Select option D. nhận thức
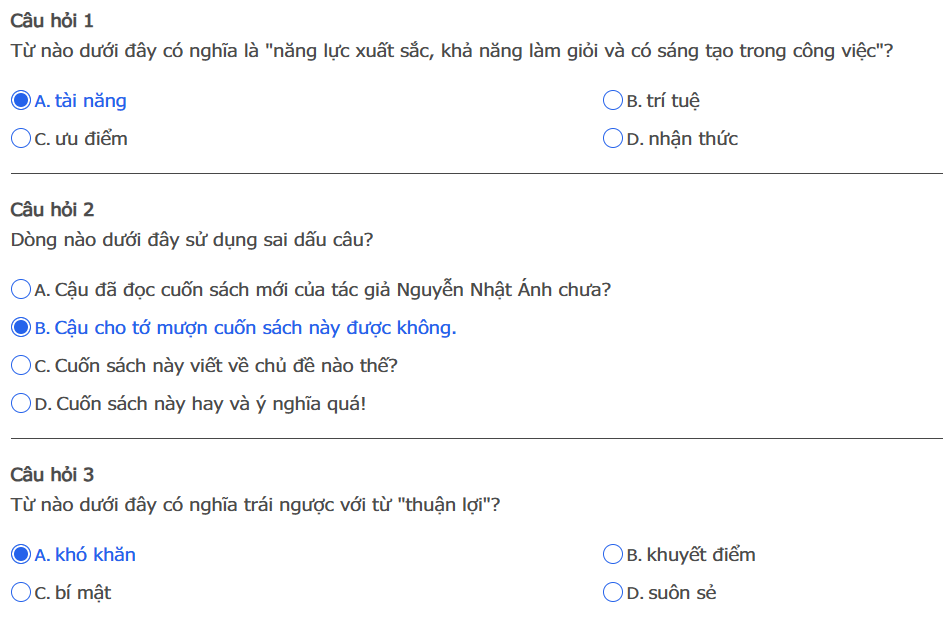 [613, 139]
